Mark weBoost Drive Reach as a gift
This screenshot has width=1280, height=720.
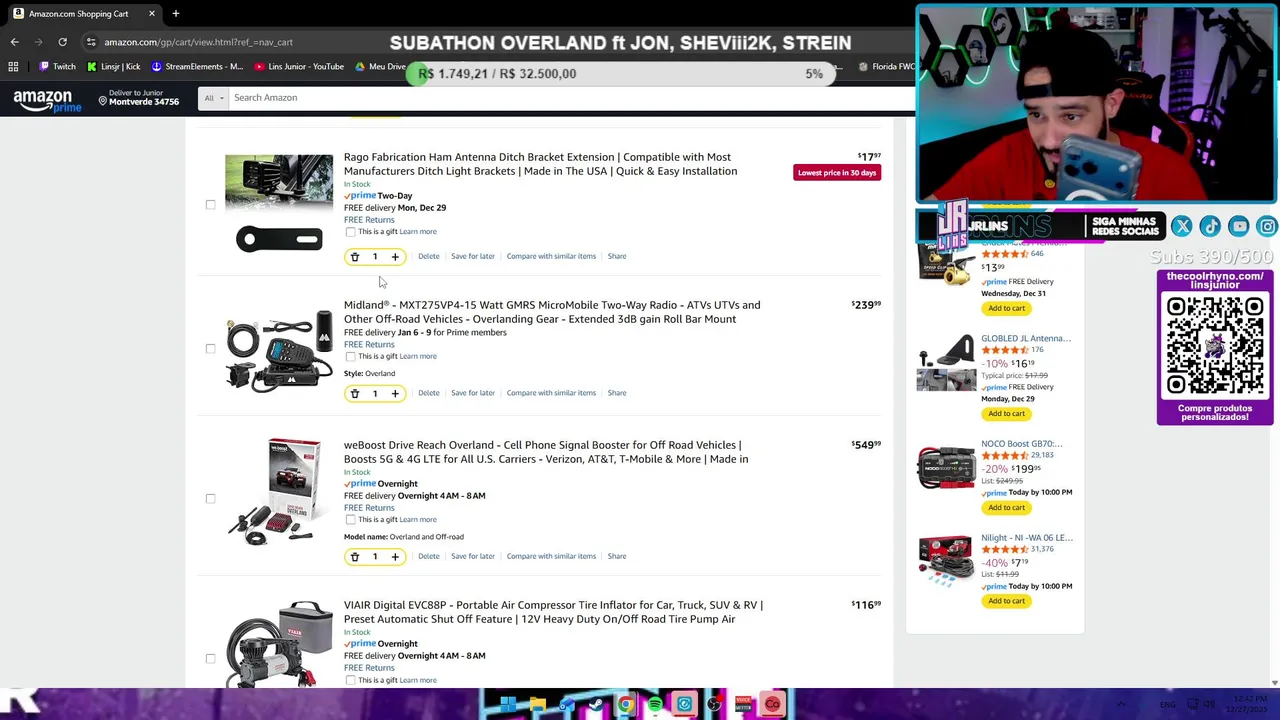(350, 520)
